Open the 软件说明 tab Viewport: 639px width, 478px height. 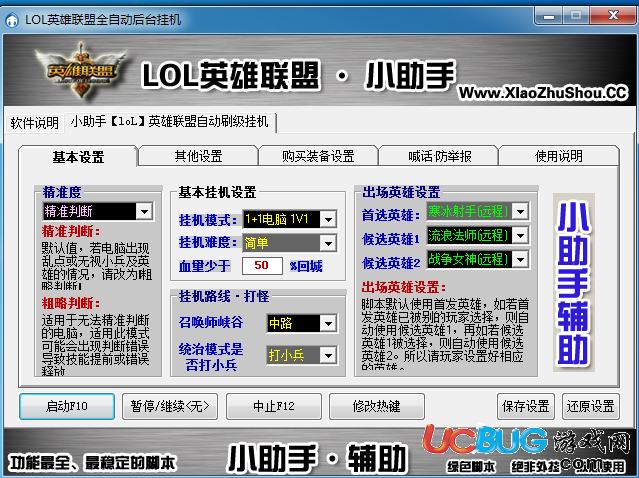point(35,123)
